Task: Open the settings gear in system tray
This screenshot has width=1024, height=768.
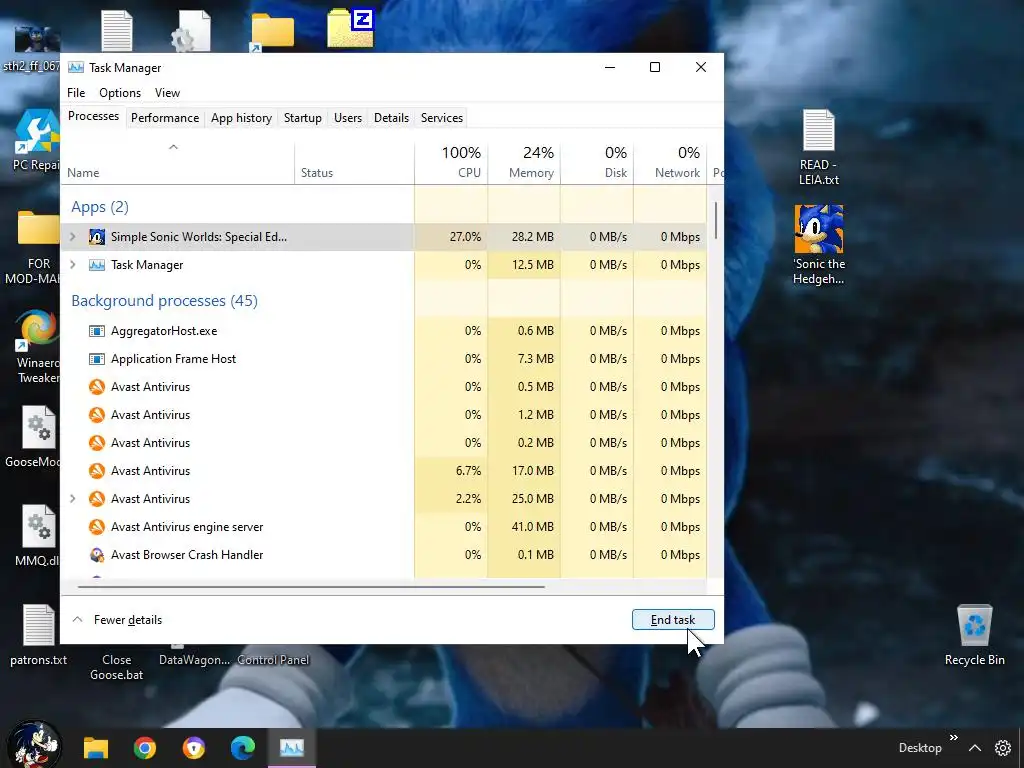Action: coord(1002,748)
